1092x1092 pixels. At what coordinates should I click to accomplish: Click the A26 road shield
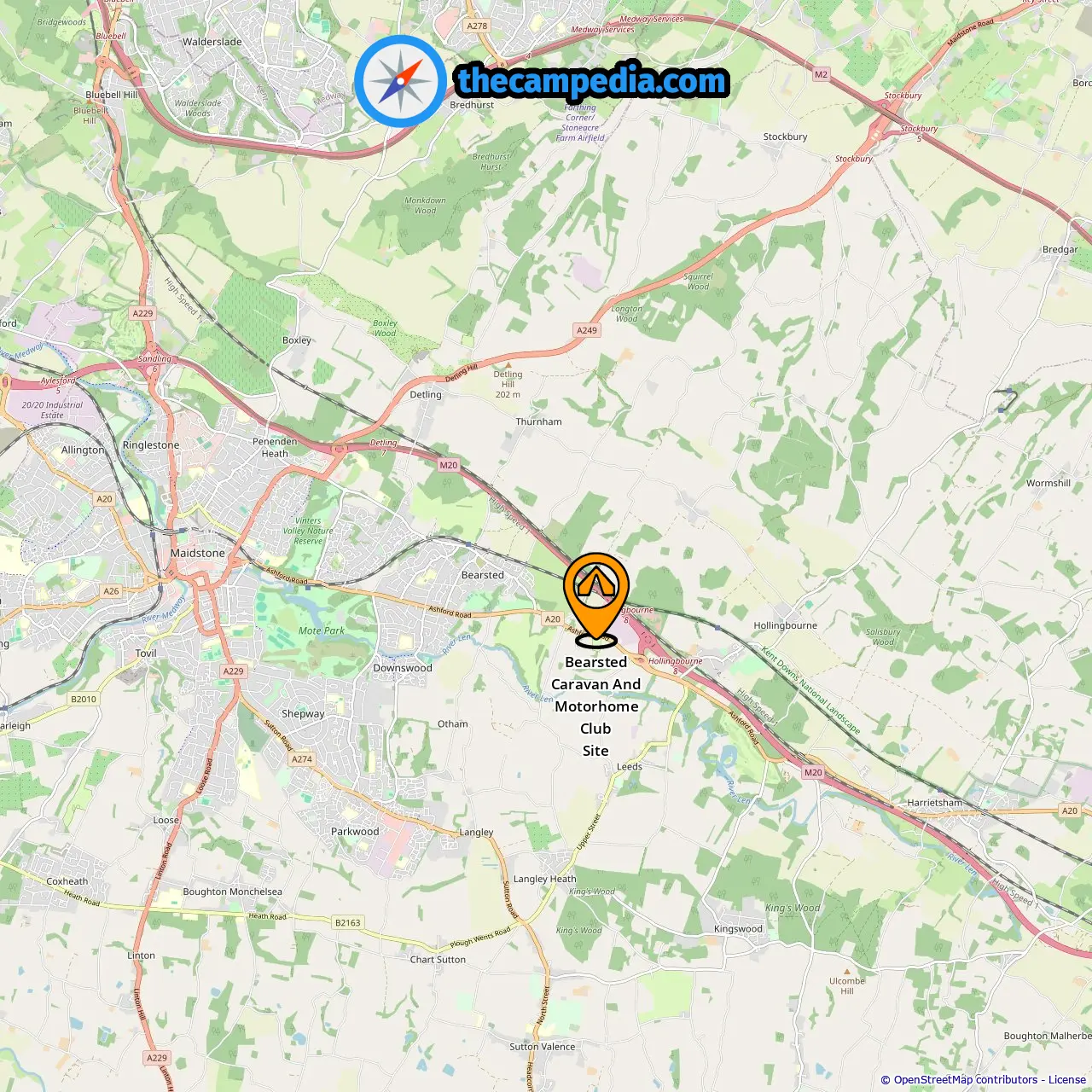pyautogui.click(x=112, y=590)
